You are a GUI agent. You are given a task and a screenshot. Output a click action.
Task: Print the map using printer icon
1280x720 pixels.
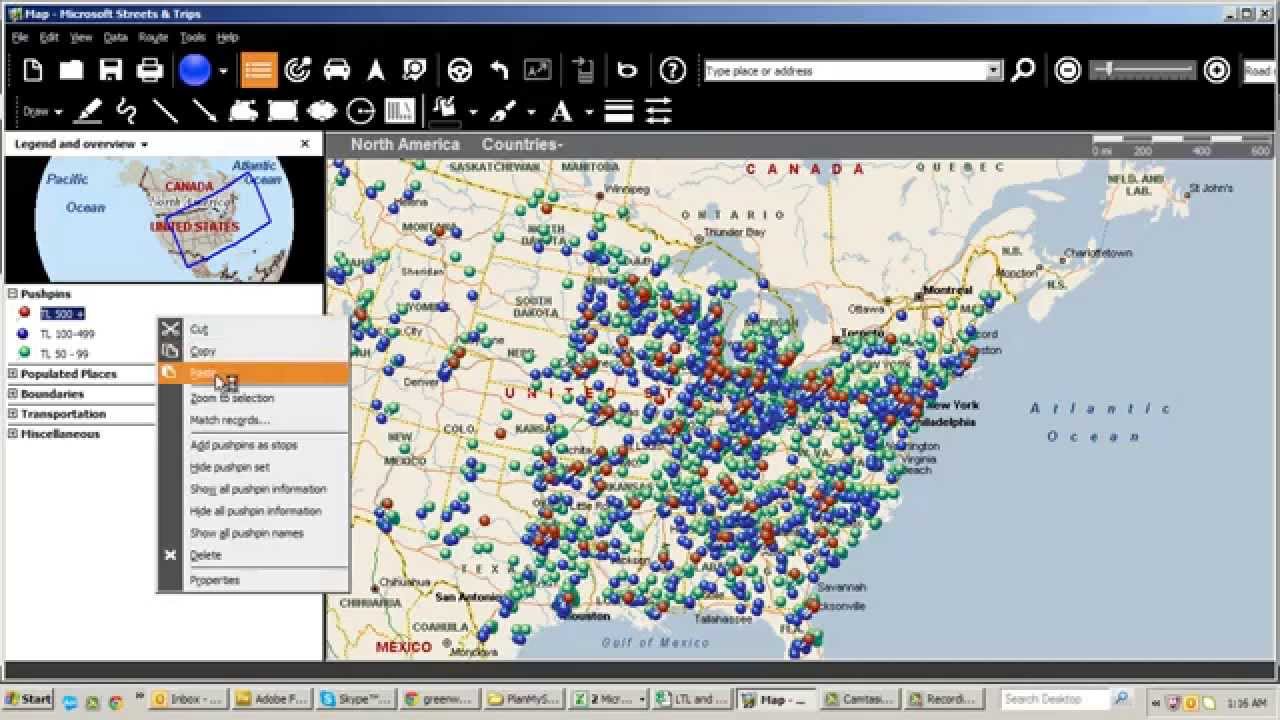(149, 70)
